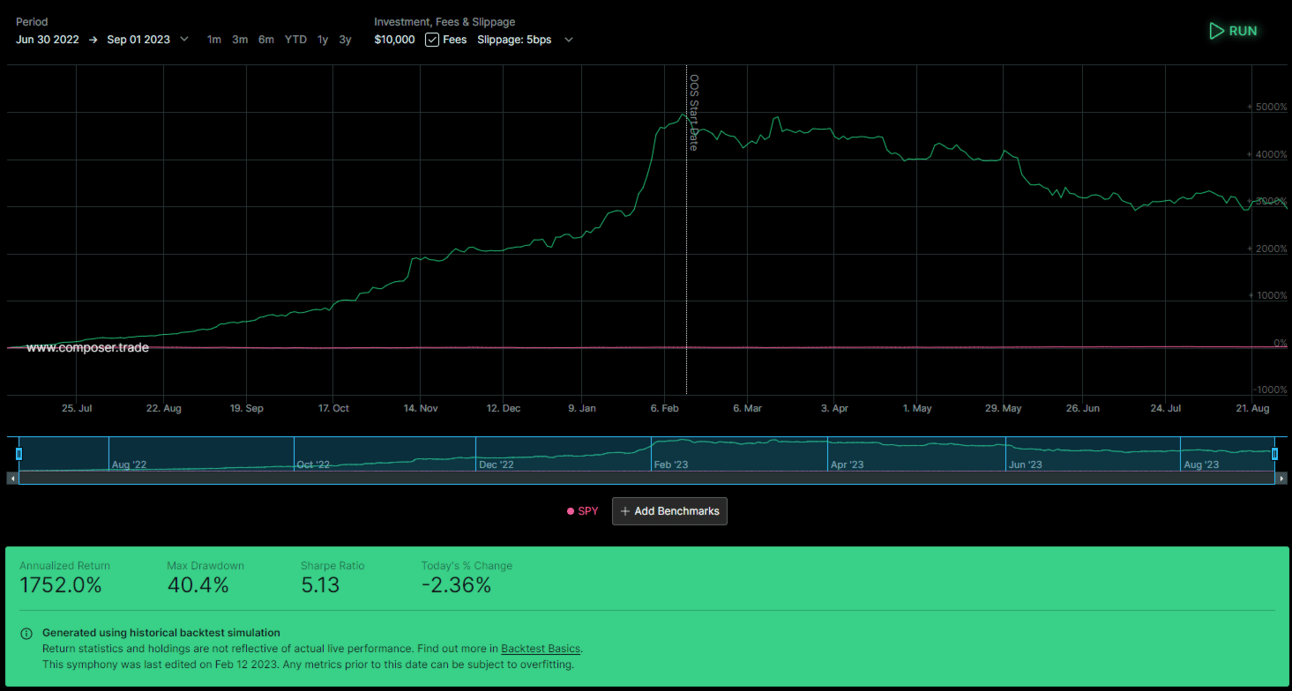Toggle the SPY benchmark legend
Image resolution: width=1292 pixels, height=691 pixels.
[x=582, y=511]
